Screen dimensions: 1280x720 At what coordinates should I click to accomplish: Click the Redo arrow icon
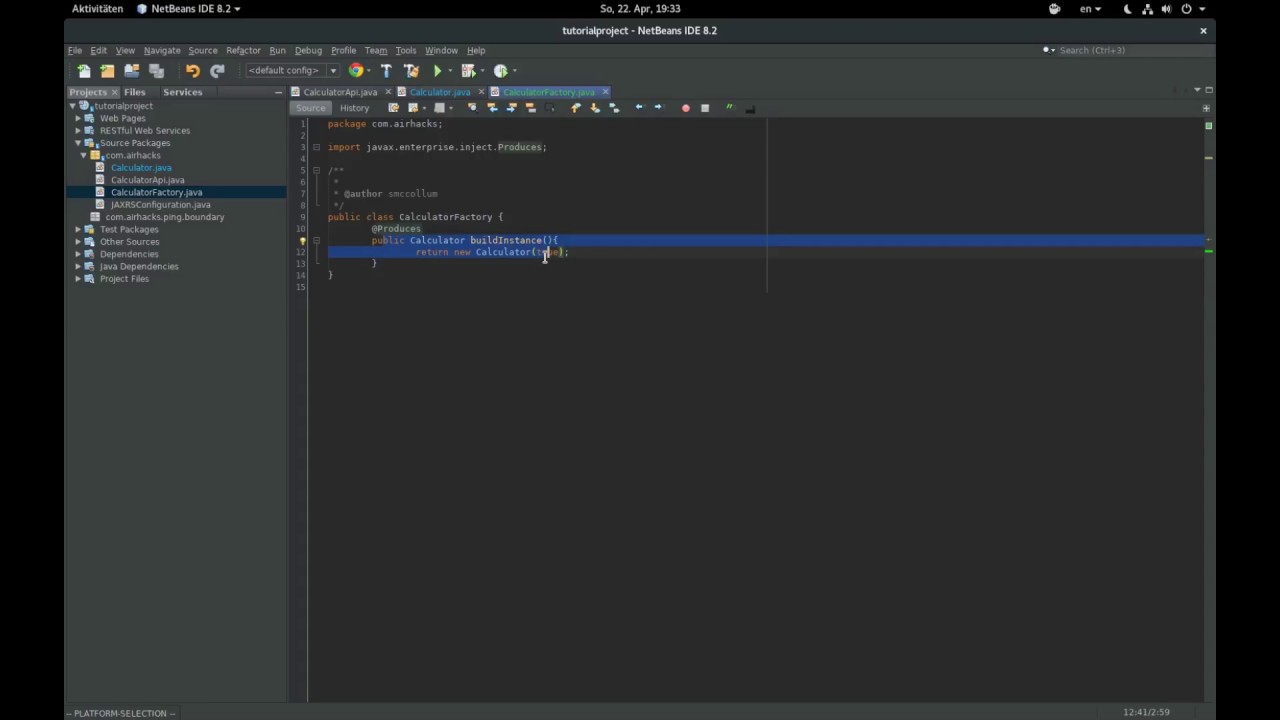point(217,71)
